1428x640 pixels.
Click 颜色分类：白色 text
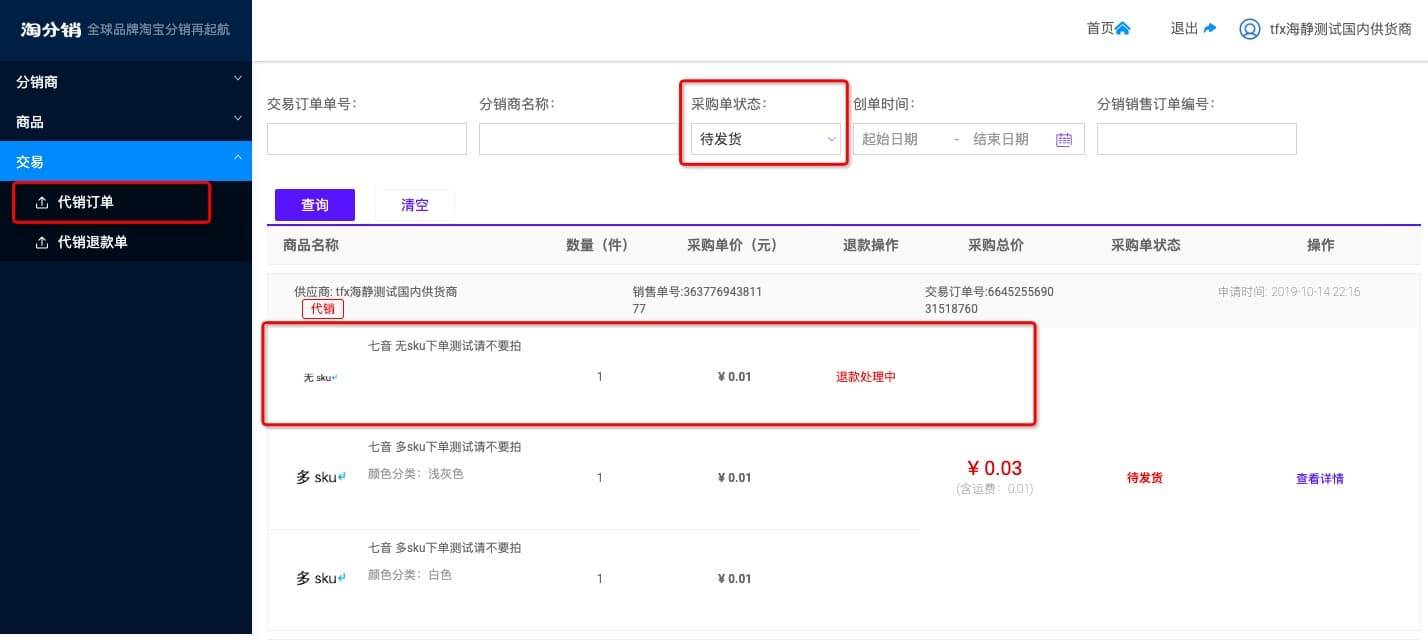(x=410, y=575)
